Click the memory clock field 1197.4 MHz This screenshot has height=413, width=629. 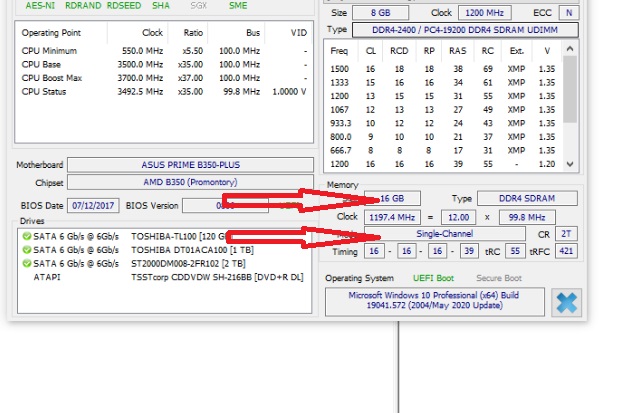(x=392, y=217)
